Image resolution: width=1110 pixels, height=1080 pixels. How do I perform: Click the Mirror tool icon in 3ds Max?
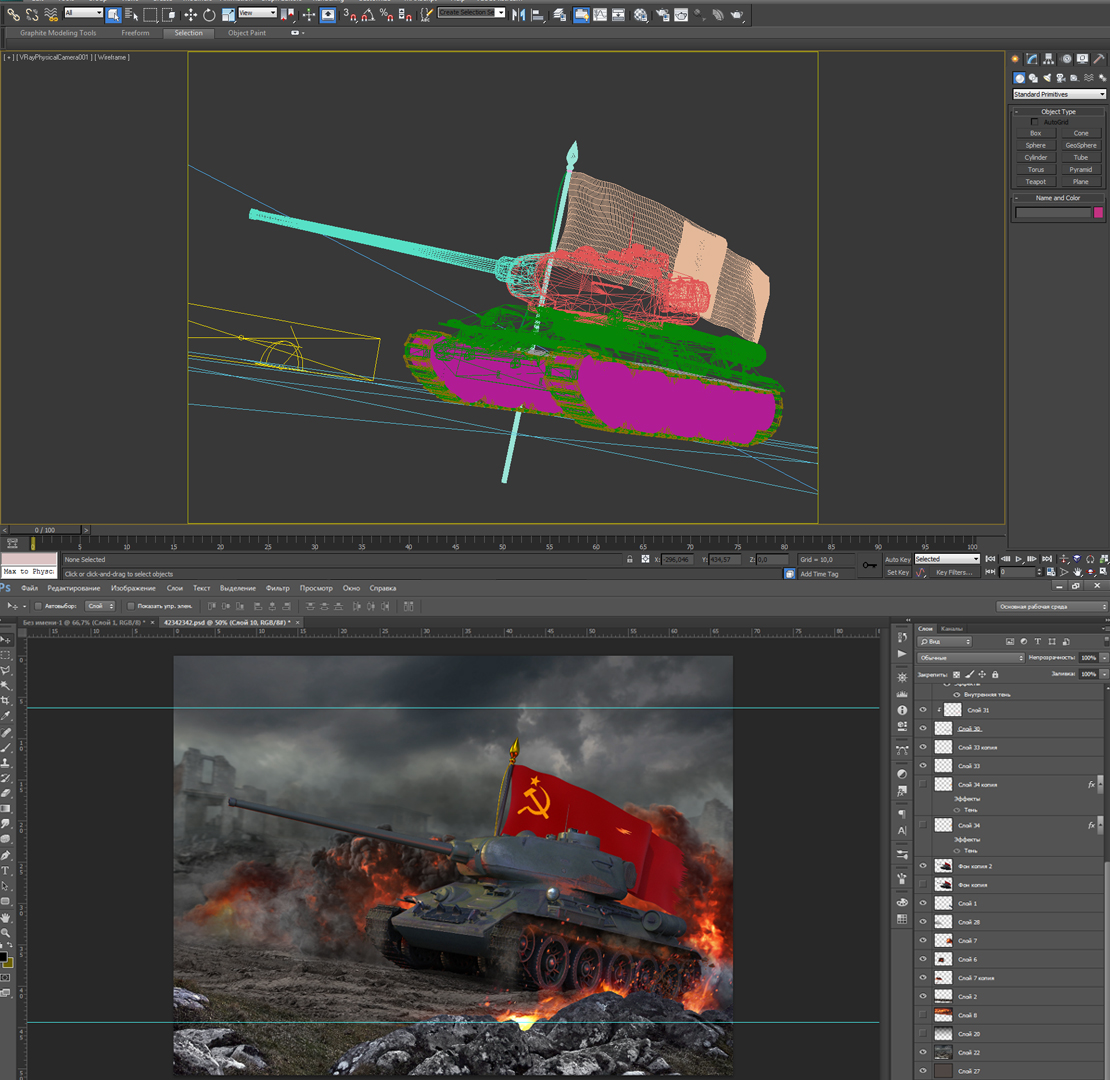[519, 14]
